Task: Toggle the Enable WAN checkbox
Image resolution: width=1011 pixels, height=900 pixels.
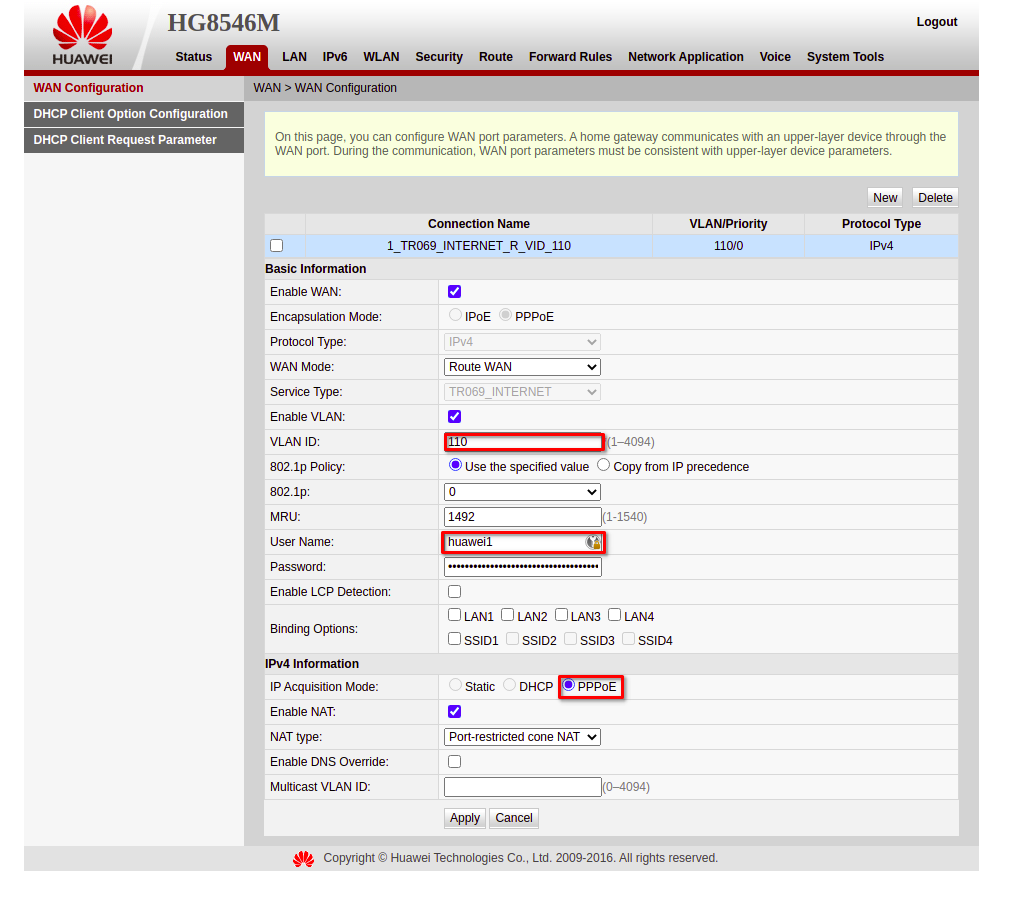Action: 455,292
